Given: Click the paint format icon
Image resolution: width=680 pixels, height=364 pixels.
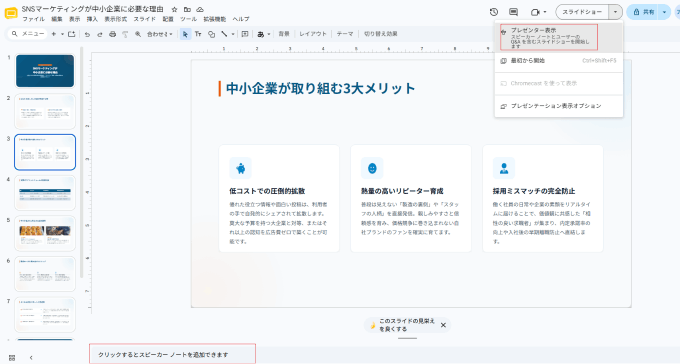Looking at the screenshot, I should [125, 34].
